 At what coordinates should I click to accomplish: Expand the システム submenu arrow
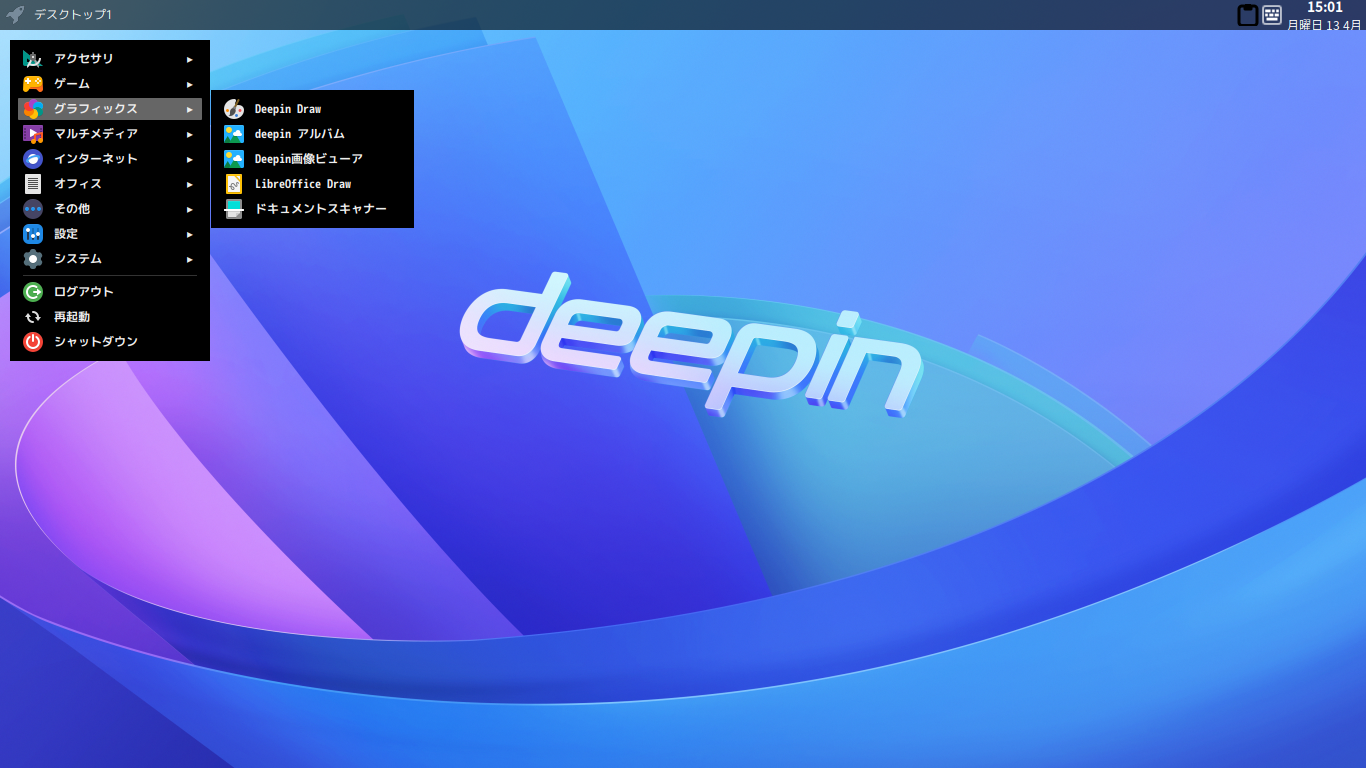tap(190, 259)
